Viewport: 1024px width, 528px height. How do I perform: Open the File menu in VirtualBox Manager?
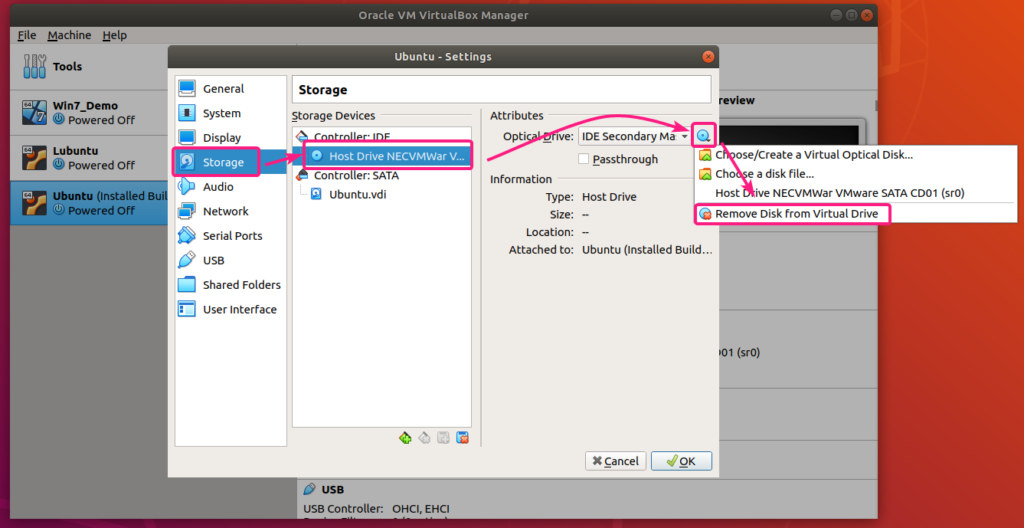coord(27,35)
